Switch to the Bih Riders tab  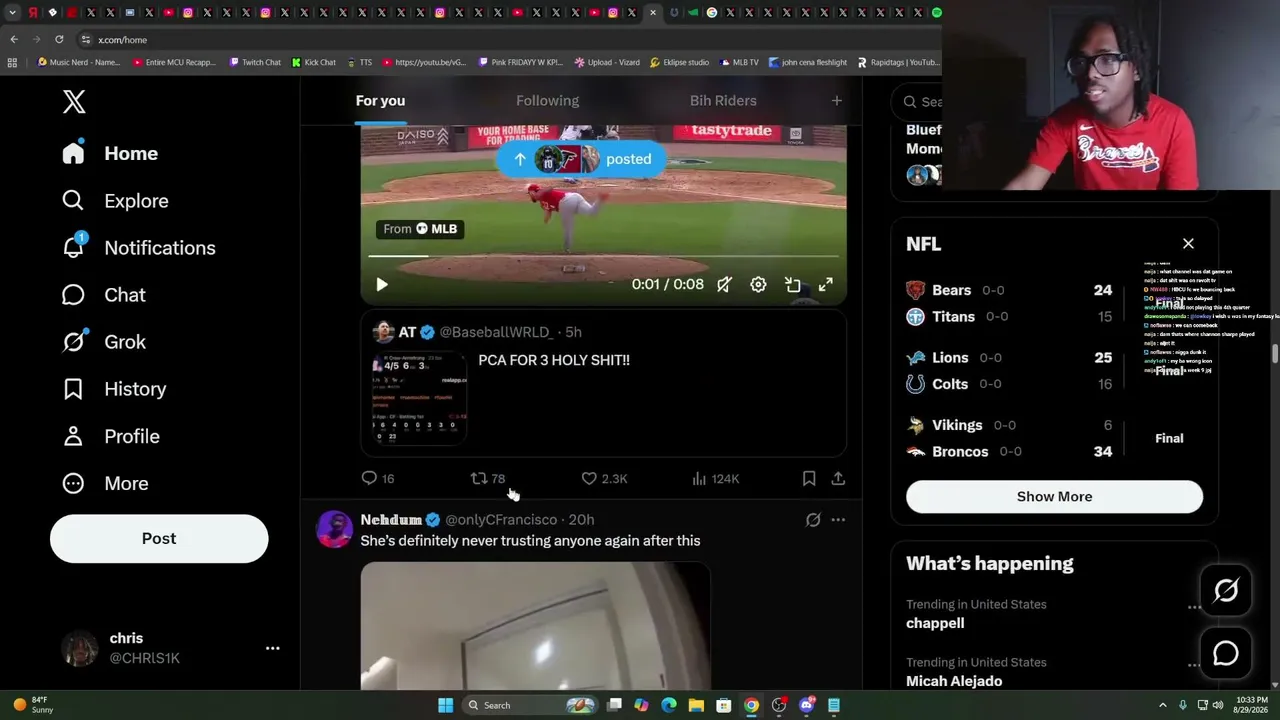point(723,100)
